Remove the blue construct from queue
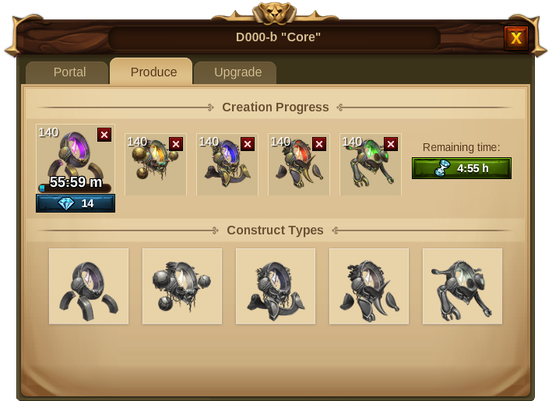Screen dimensions: 552x401 click(247, 144)
